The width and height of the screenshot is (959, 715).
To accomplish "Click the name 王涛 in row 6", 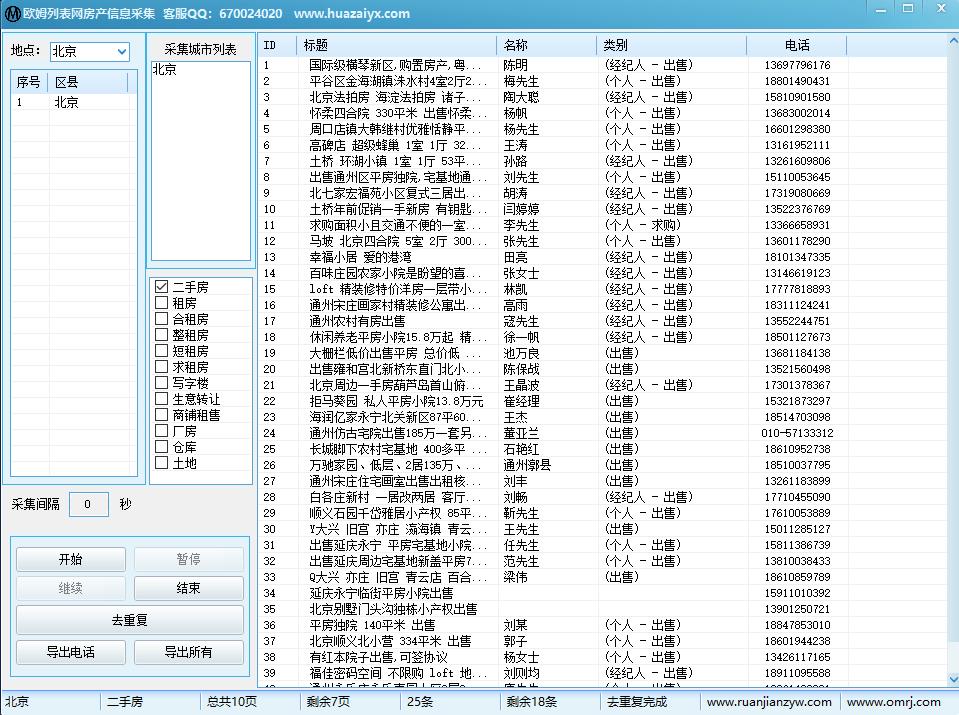I will (x=515, y=145).
